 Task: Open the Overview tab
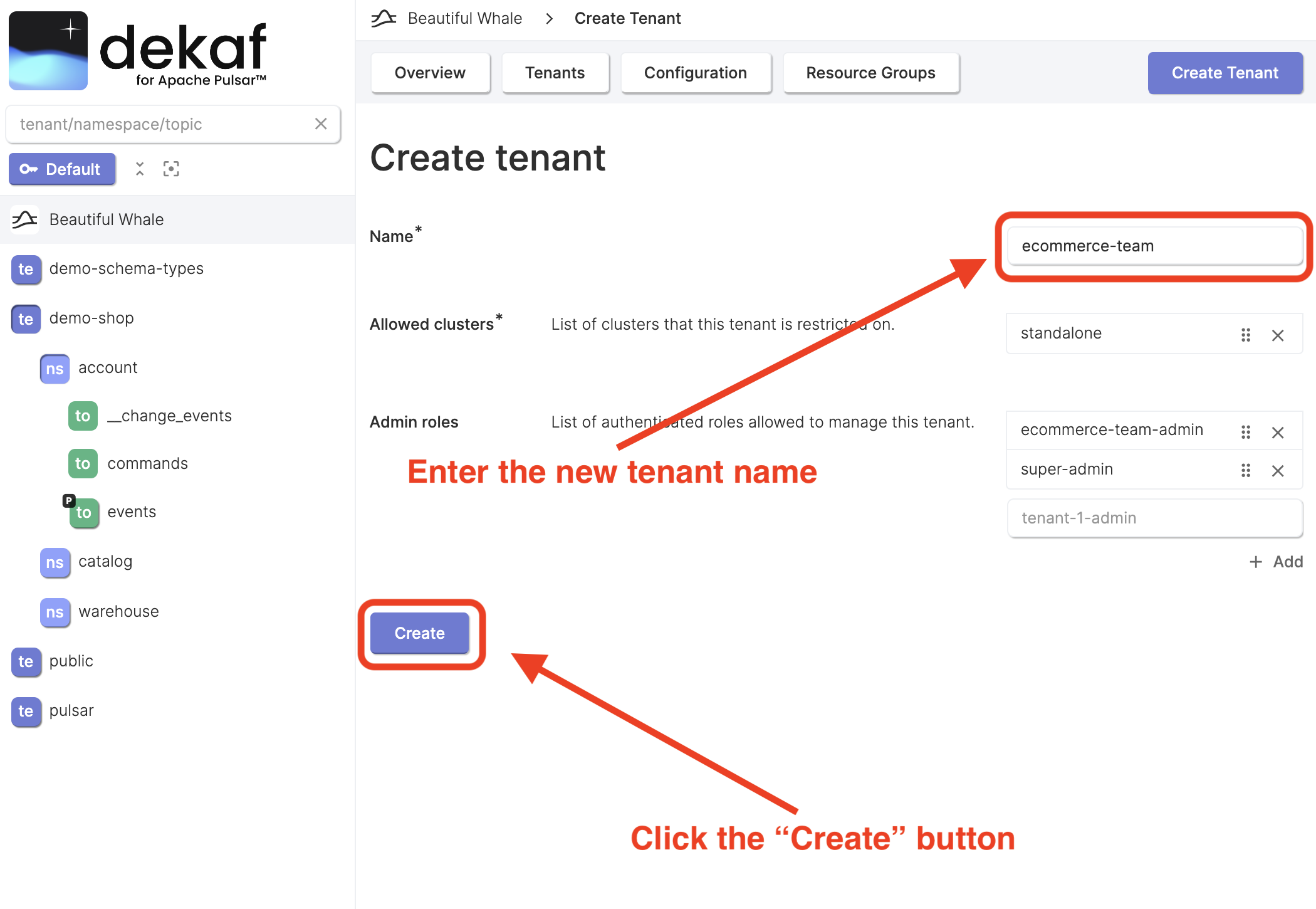(430, 73)
